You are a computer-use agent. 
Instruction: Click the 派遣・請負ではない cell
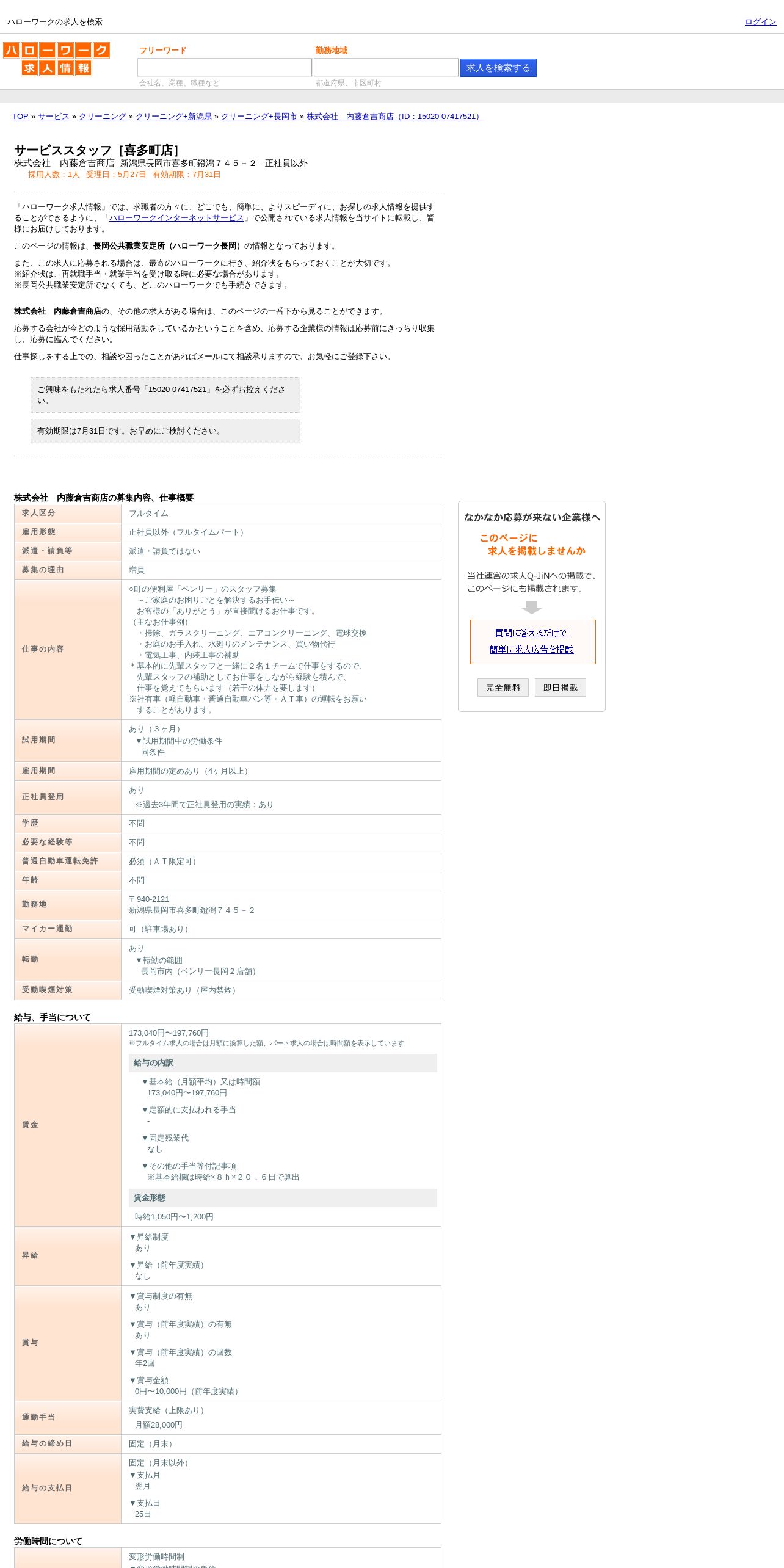(x=281, y=551)
